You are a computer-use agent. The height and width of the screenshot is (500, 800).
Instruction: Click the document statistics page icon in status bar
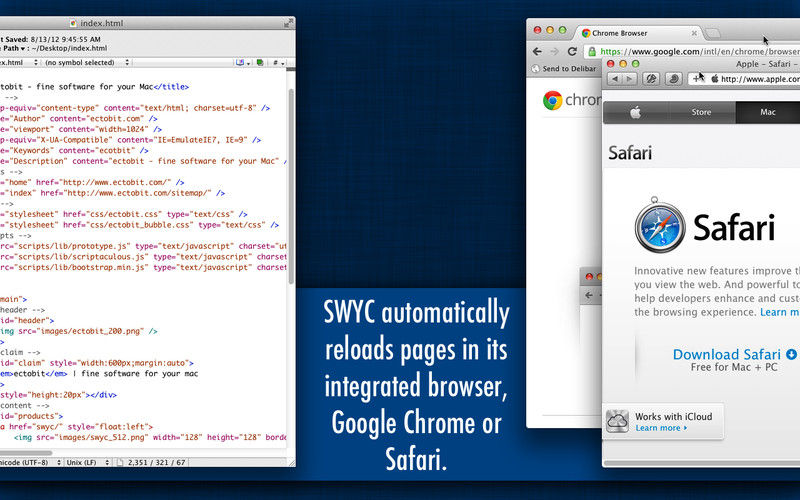click(120, 462)
